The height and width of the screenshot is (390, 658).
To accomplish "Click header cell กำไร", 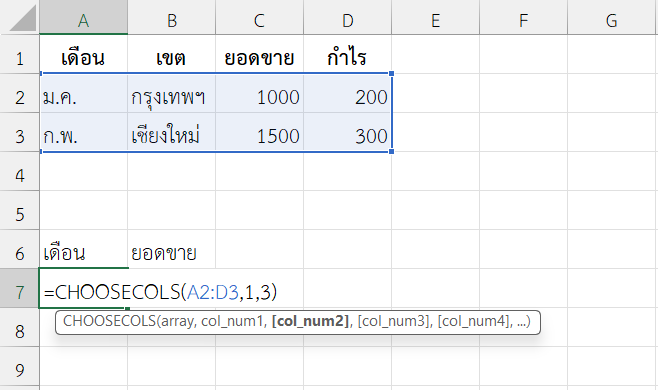I will [x=347, y=54].
